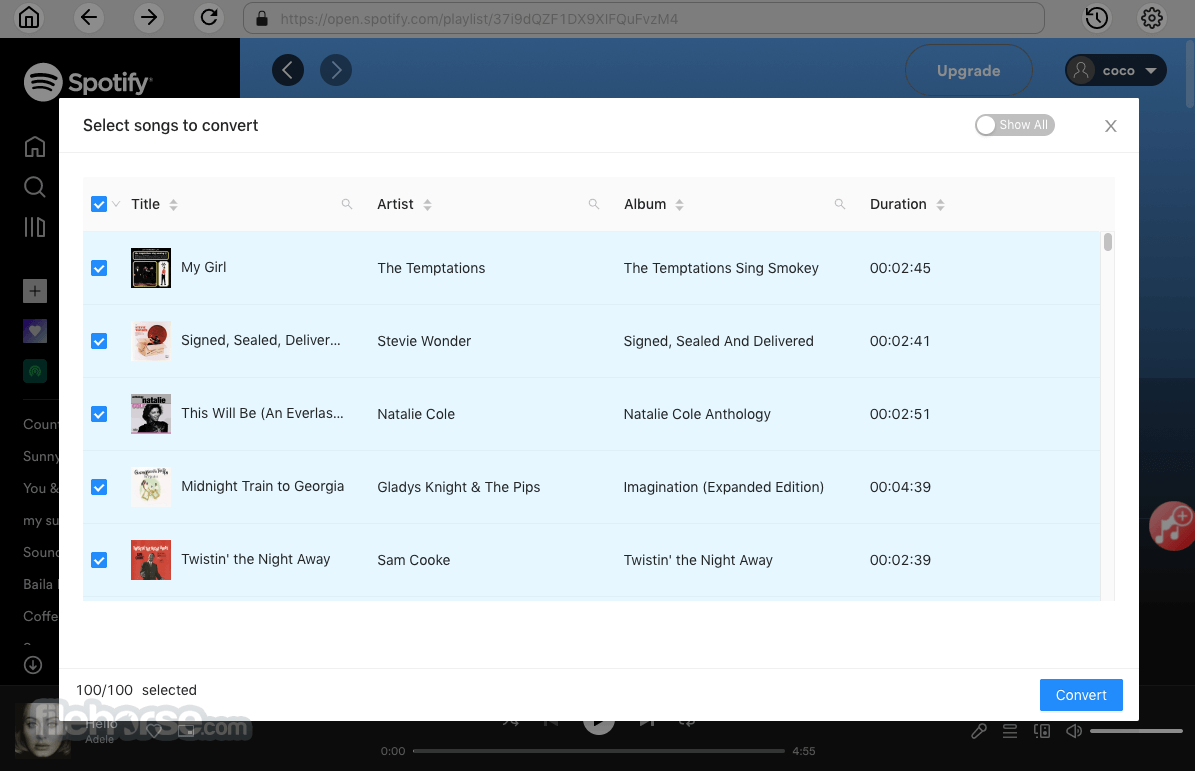1195x771 pixels.
Task: Uncheck Twistin' the Night Away checkbox
Action: (x=99, y=561)
